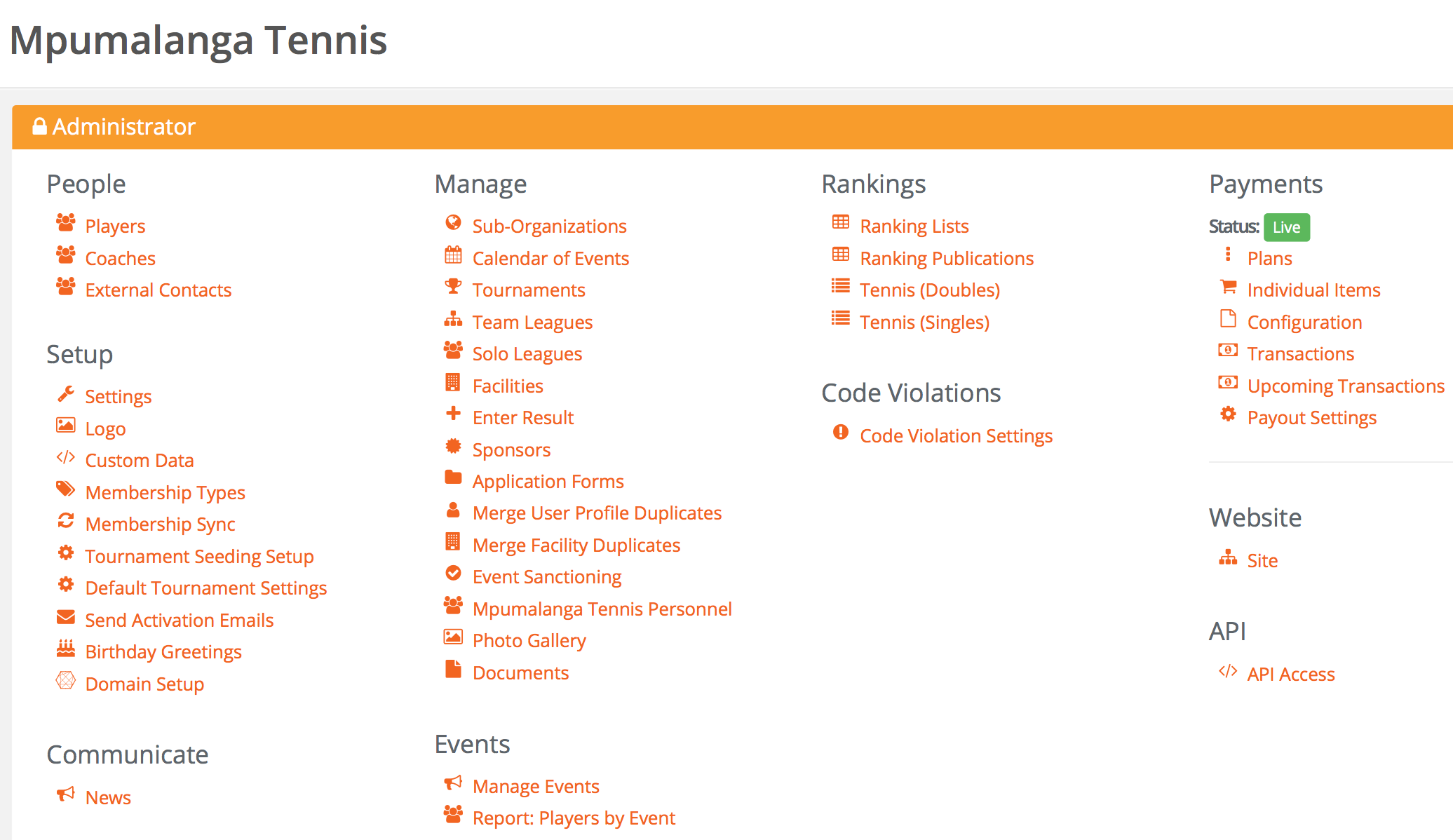This screenshot has width=1453, height=840.
Task: Click the bullhorn icon beside News
Action: [x=66, y=794]
